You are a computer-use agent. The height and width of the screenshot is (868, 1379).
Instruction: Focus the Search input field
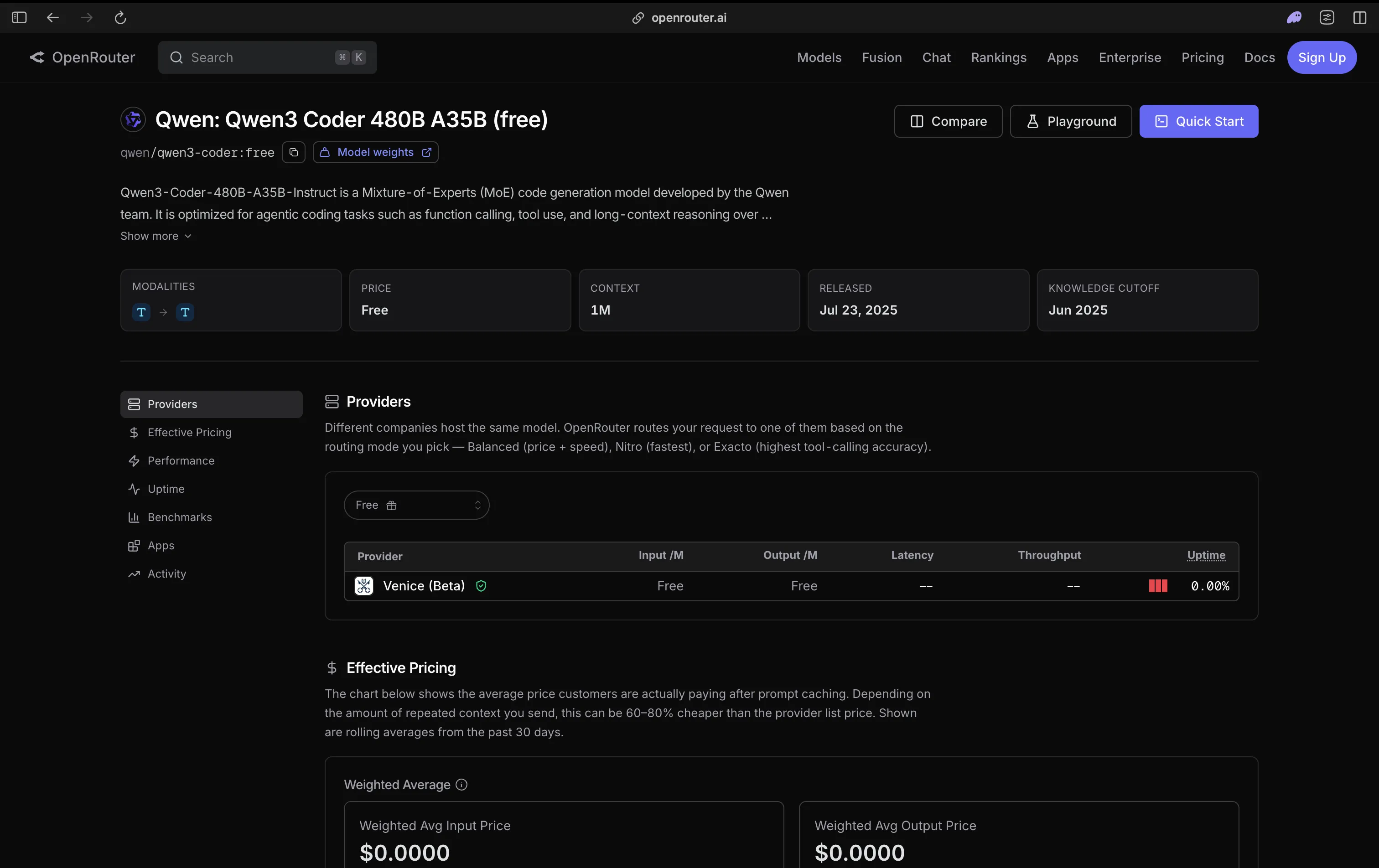click(267, 57)
